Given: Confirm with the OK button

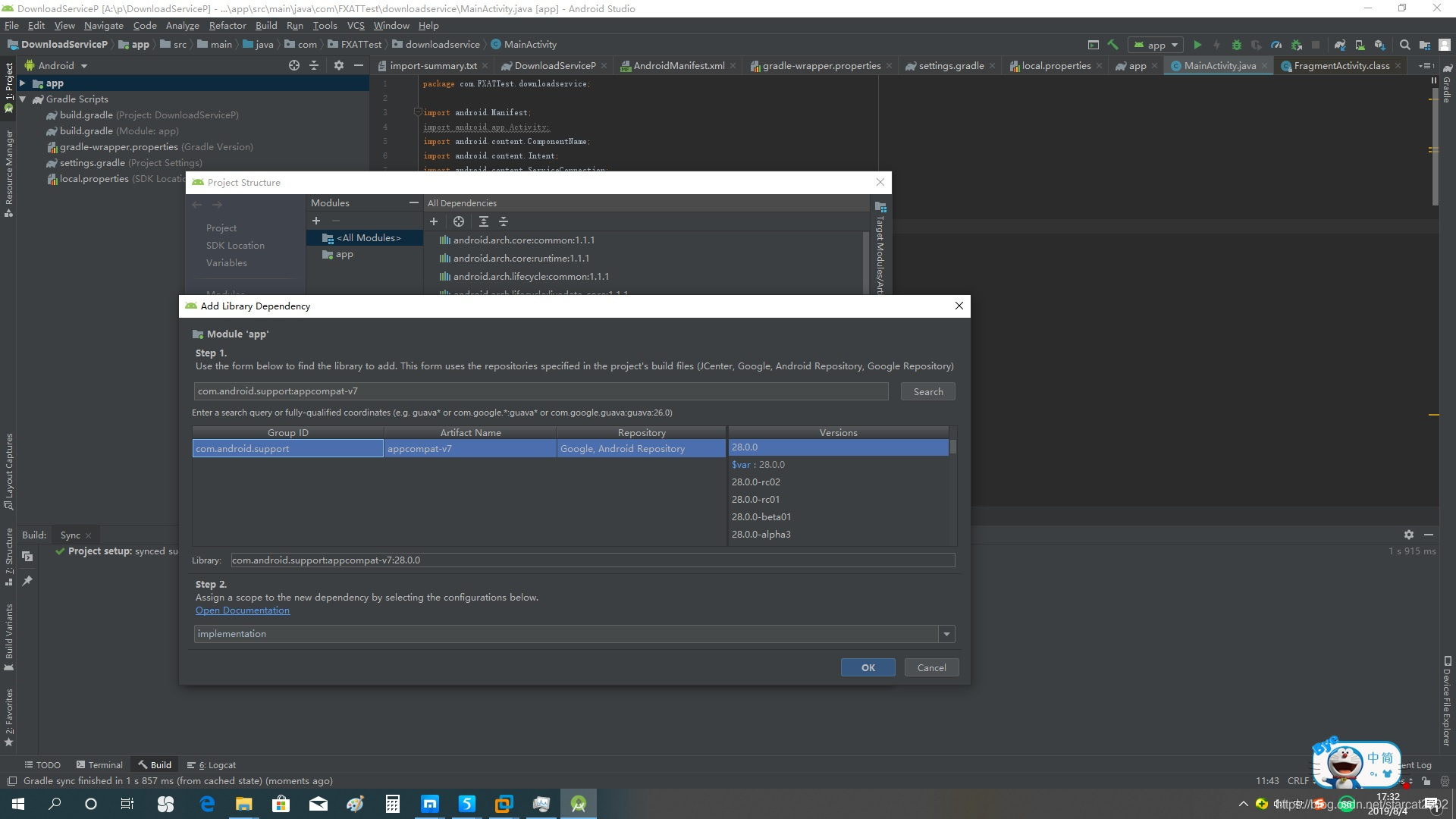Looking at the screenshot, I should click(x=868, y=667).
